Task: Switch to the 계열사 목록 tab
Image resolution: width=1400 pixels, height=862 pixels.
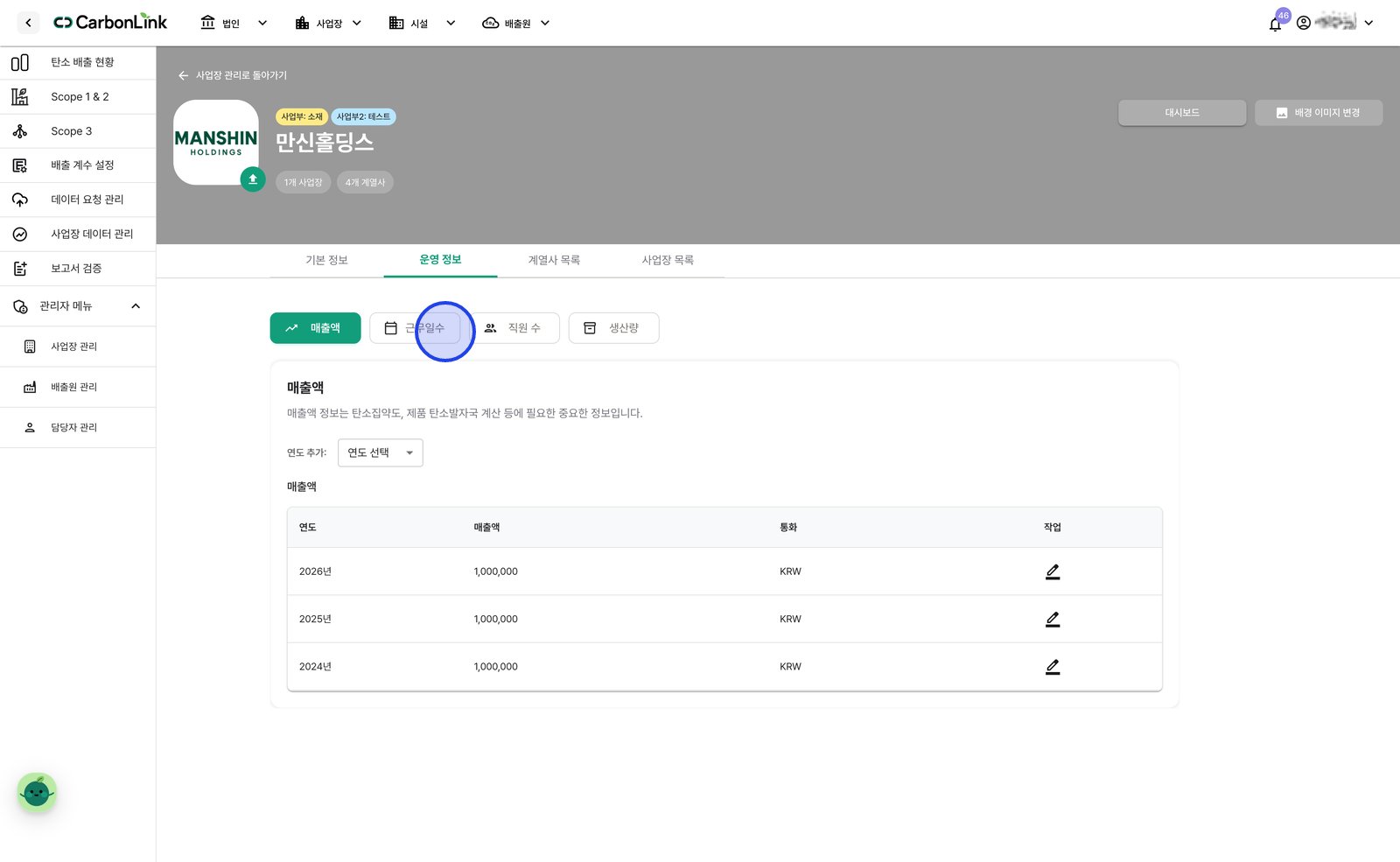Action: point(554,260)
